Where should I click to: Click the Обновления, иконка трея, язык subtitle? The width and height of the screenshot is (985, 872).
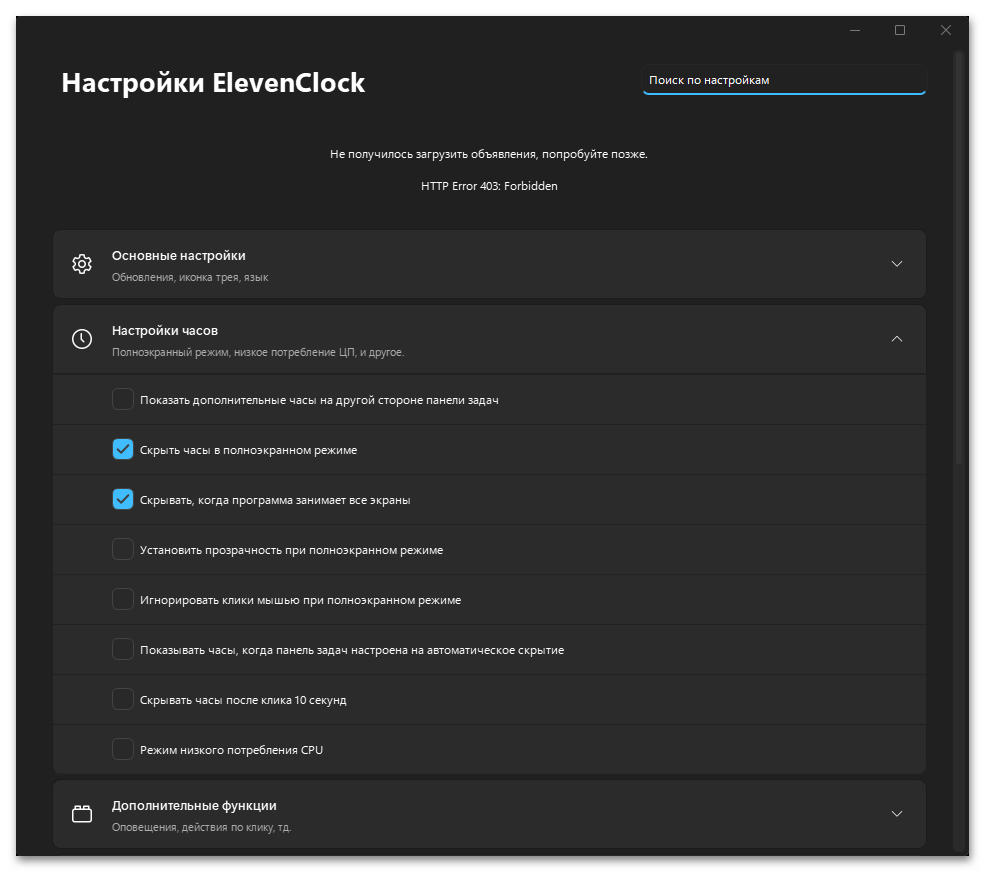pos(190,277)
